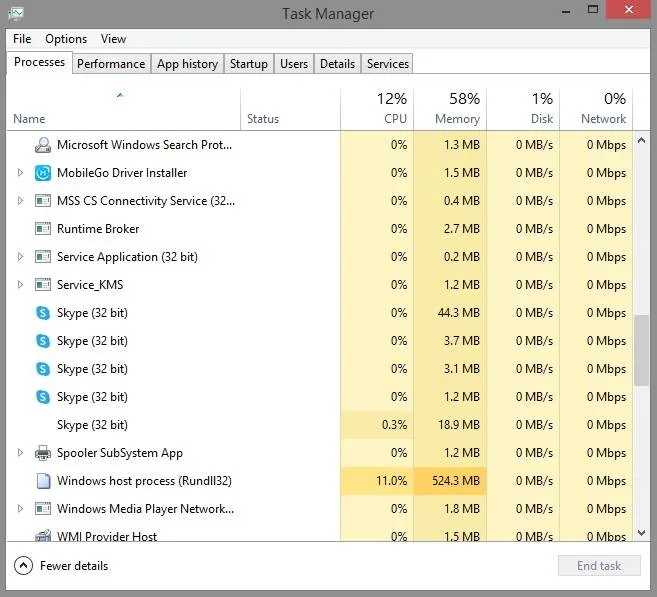
Task: Sort by the Name column header
Action: pyautogui.click(x=124, y=109)
